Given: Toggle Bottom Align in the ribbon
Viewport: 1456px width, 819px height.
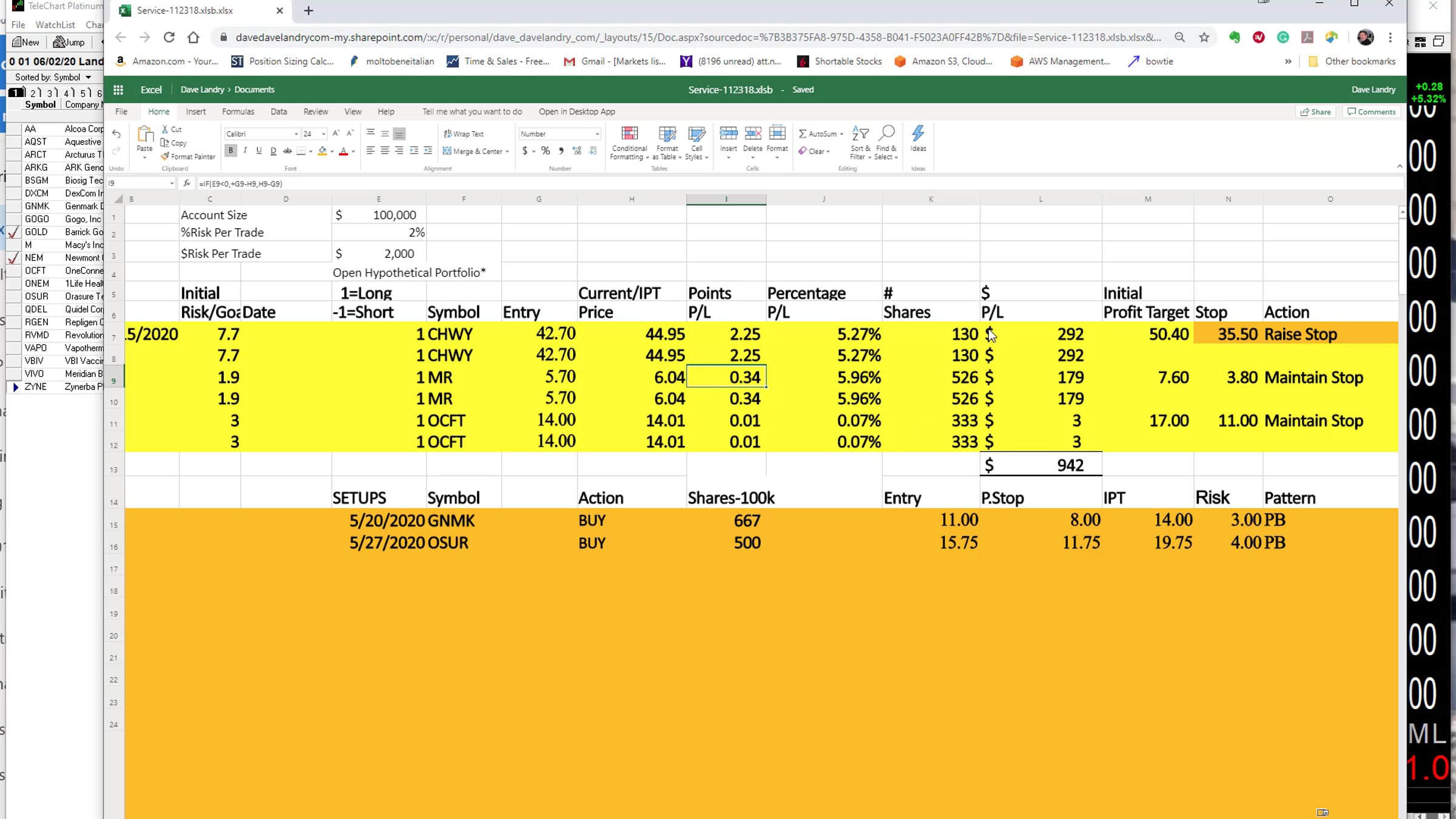Looking at the screenshot, I should coord(399,133).
